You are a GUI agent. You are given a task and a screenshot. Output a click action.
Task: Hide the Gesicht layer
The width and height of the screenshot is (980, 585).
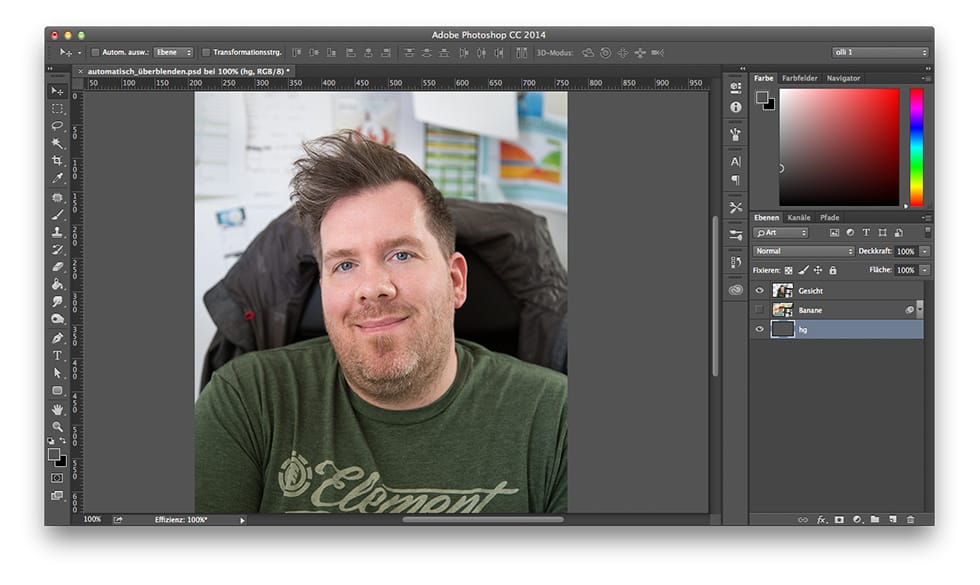pyautogui.click(x=759, y=291)
